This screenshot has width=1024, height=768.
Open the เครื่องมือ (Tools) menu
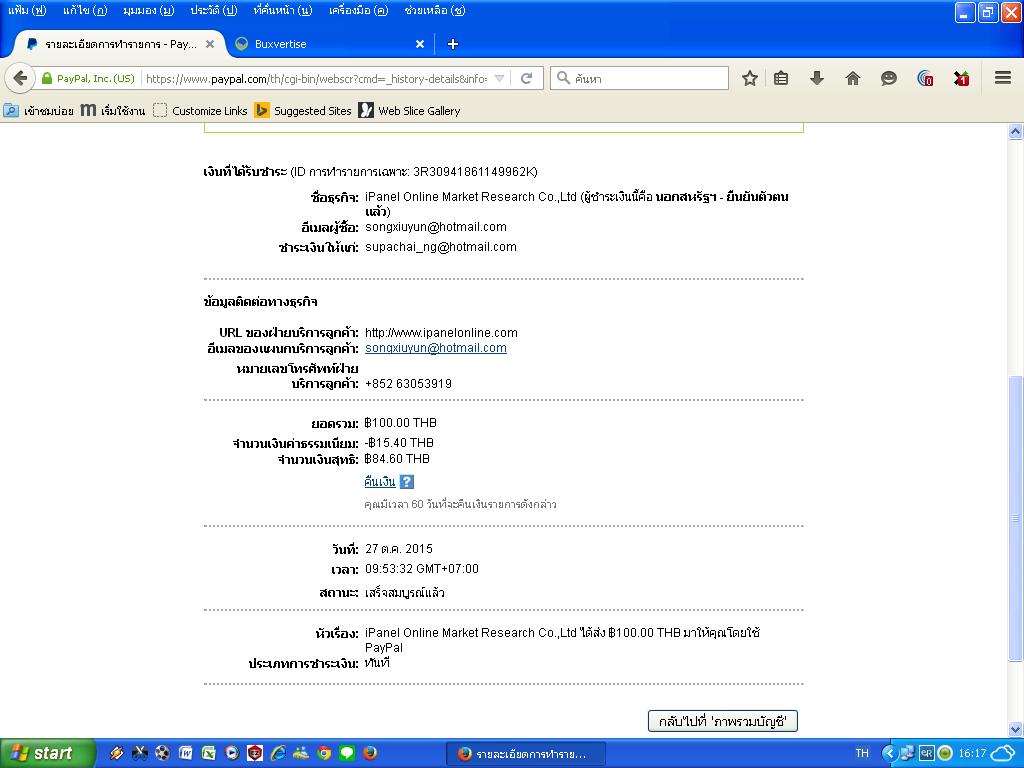(358, 10)
